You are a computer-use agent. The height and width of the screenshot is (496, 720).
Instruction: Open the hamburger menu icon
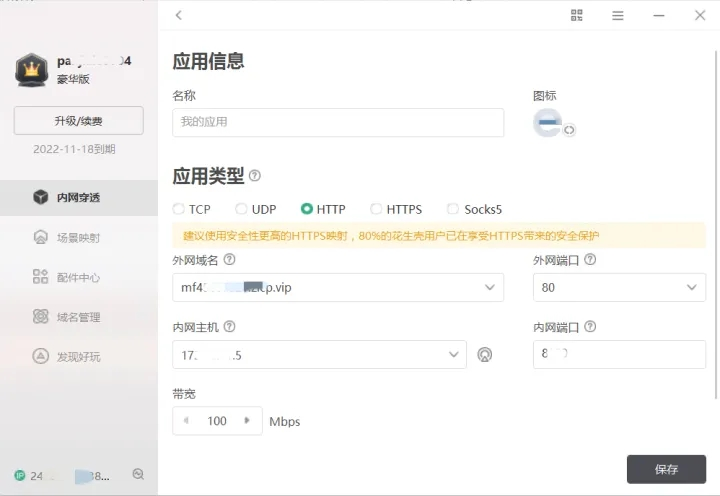point(618,16)
